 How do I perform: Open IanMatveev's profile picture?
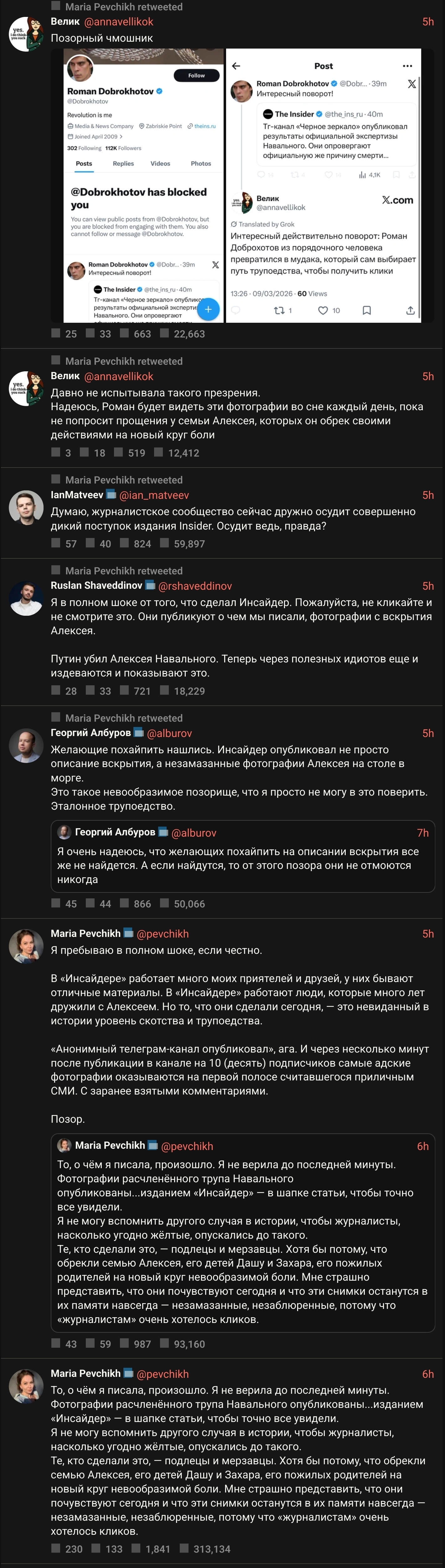pyautogui.click(x=26, y=507)
